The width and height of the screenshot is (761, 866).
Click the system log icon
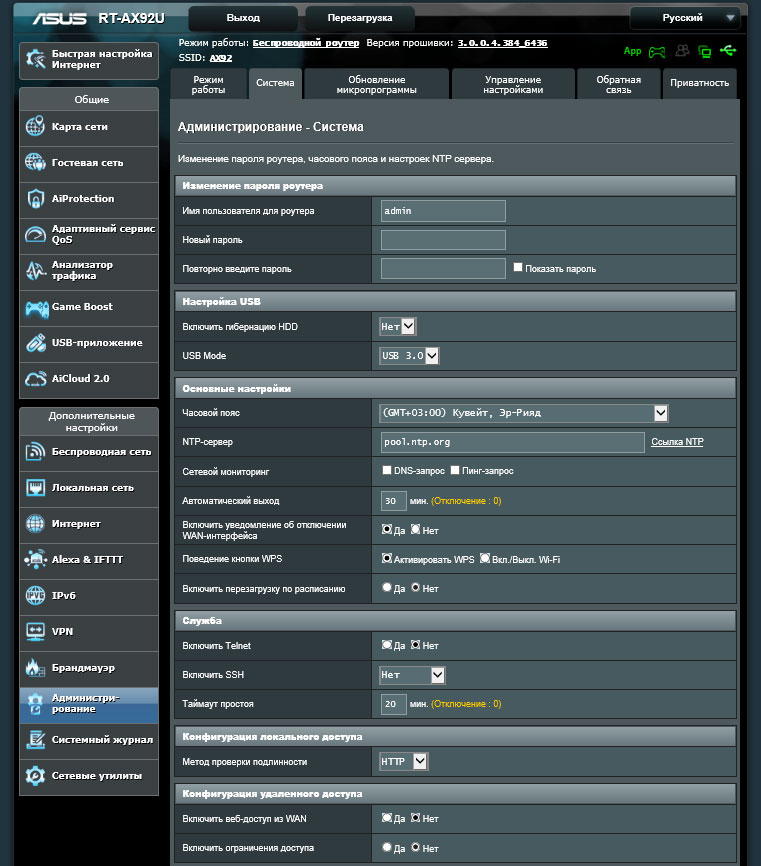coord(35,740)
